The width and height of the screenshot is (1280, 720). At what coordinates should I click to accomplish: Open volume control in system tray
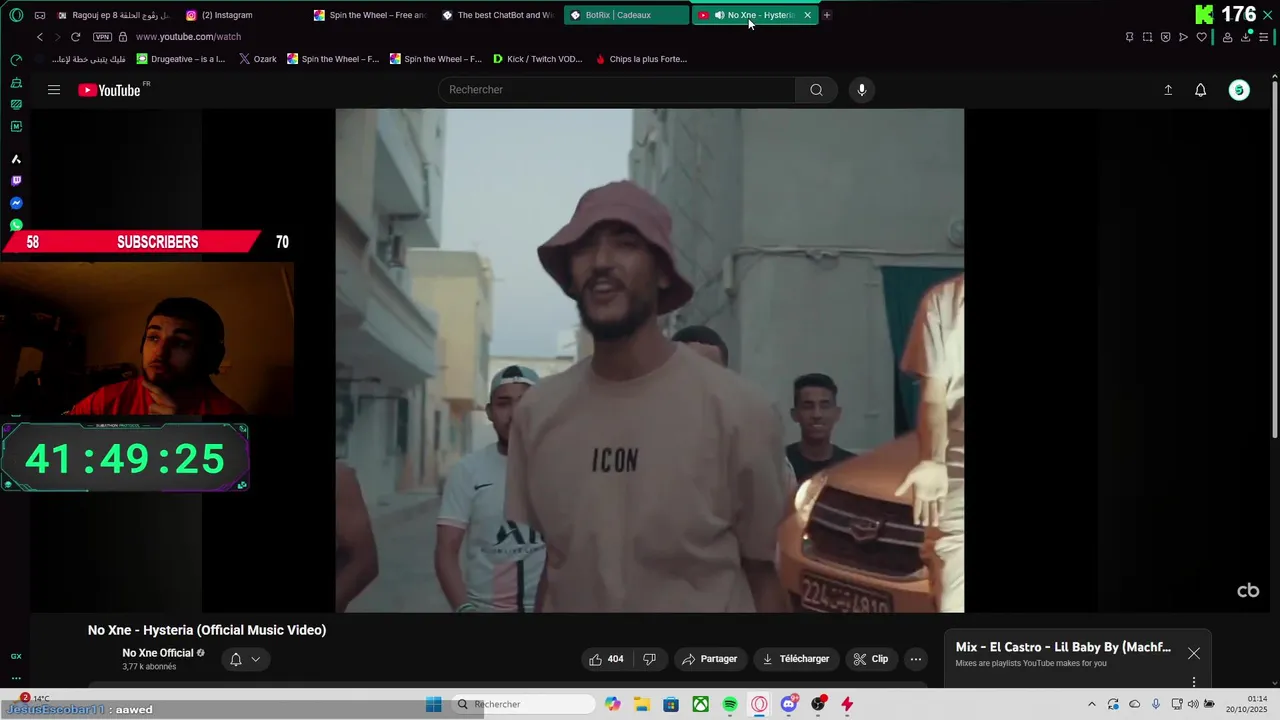1192,705
